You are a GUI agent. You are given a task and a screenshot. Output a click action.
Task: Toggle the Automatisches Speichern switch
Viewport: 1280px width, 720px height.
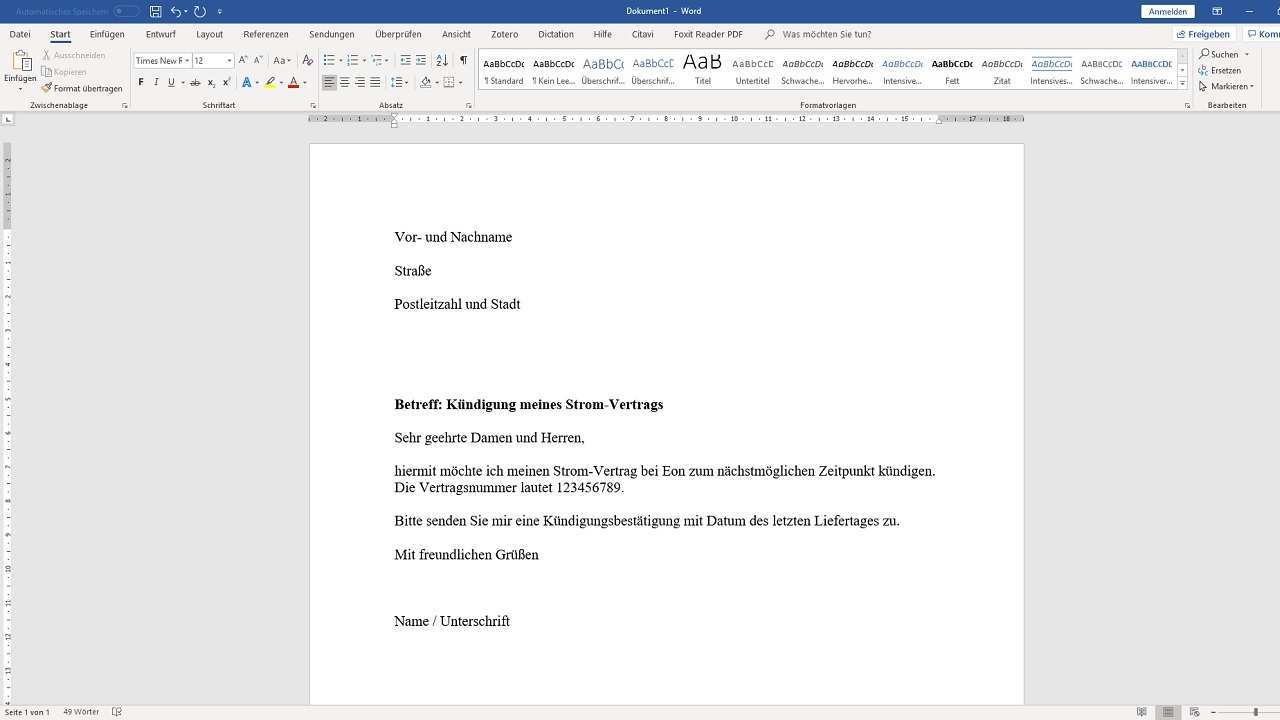(126, 11)
